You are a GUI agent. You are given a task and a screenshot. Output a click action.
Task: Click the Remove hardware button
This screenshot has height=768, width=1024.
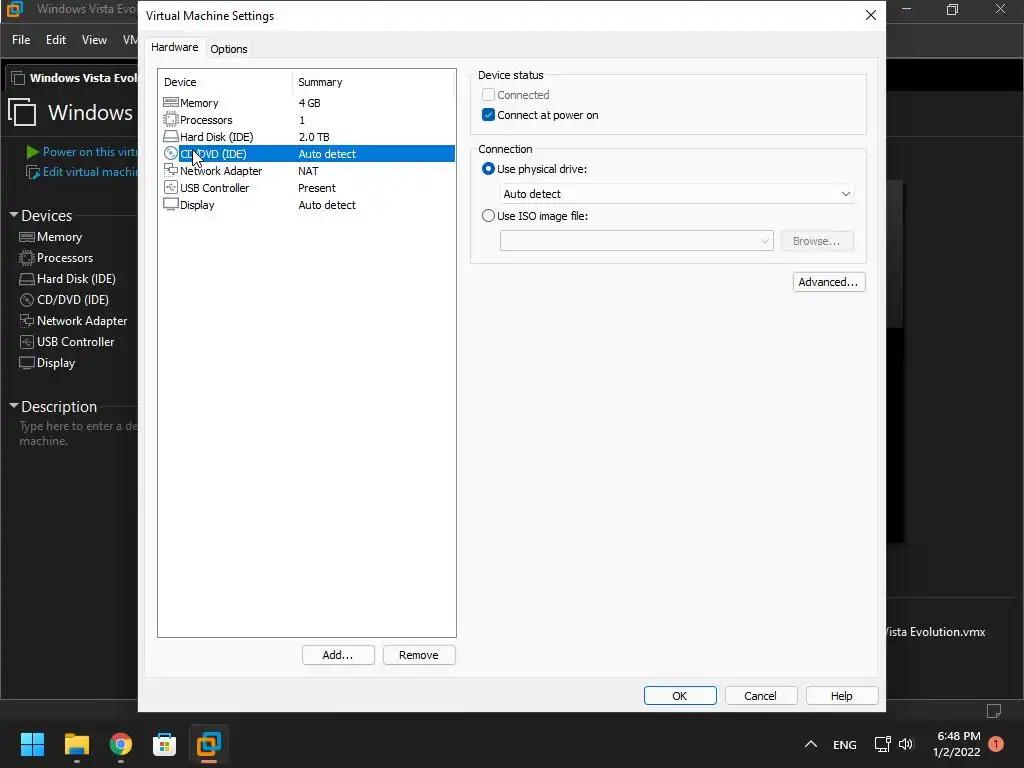(419, 655)
